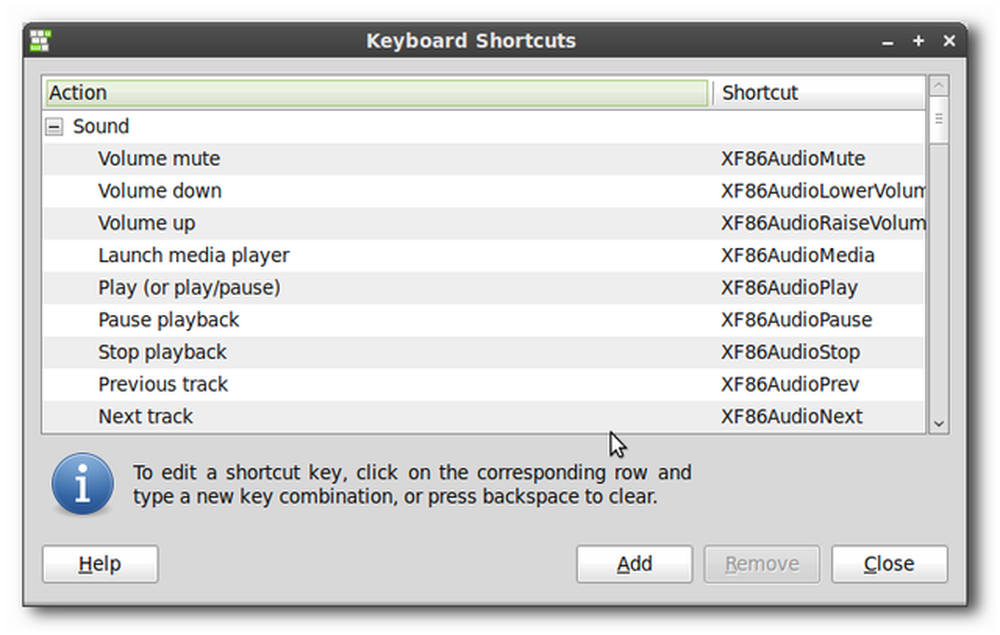The width and height of the screenshot is (1000, 635).
Task: Maximize the window with the plus icon
Action: [x=918, y=41]
